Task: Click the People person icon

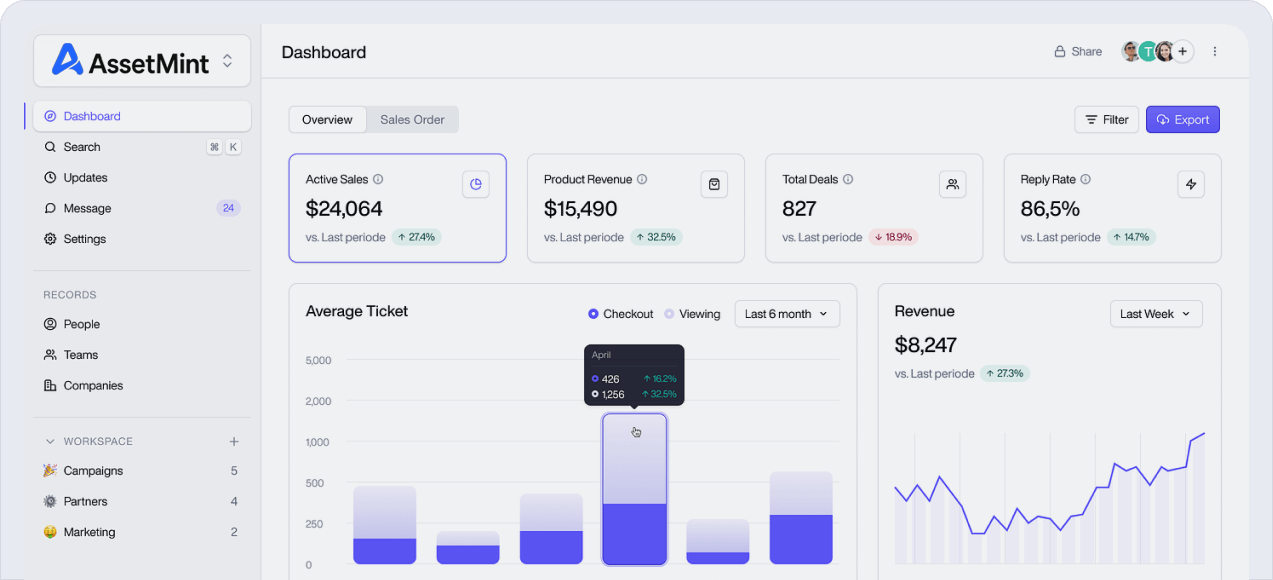Action: tap(50, 324)
